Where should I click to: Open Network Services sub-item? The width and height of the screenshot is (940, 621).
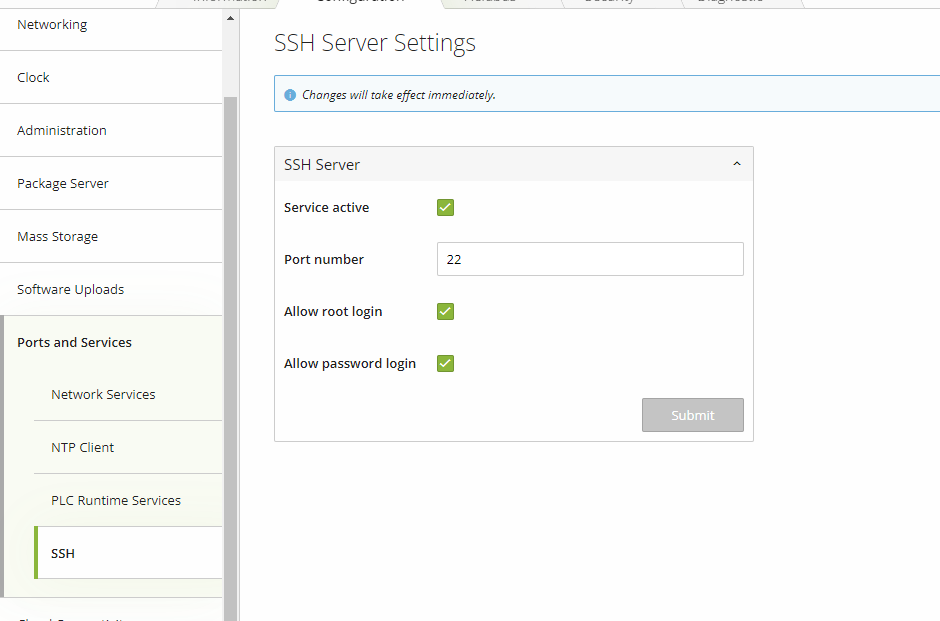(x=128, y=394)
